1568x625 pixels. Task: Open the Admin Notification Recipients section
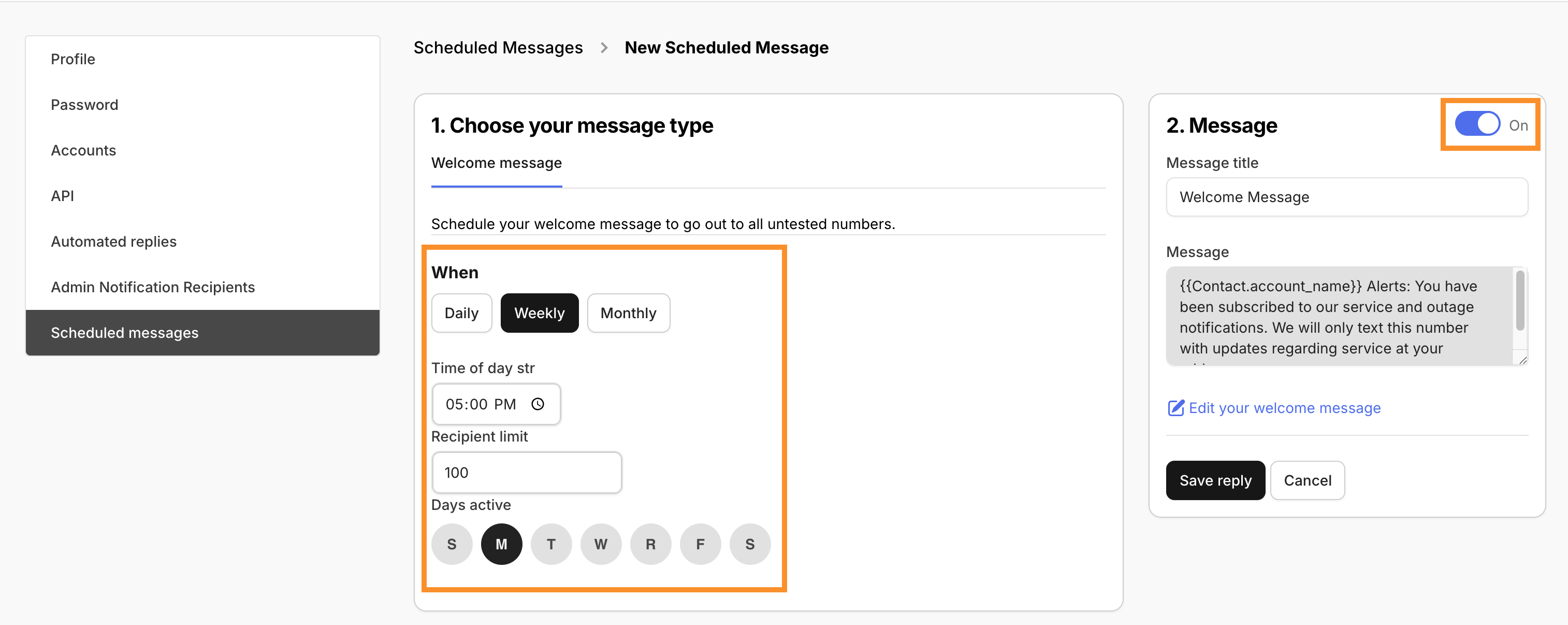pyautogui.click(x=153, y=286)
